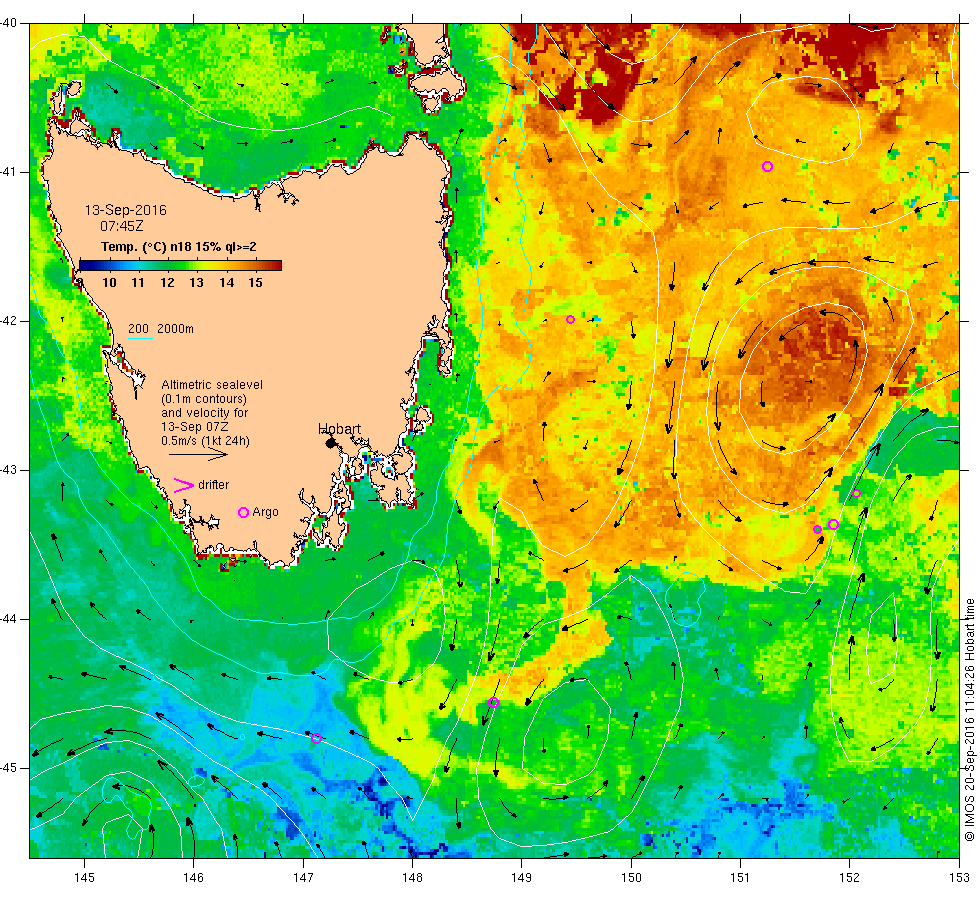Click Argo float circle near 44.6°S, 148.7°E

[493, 702]
